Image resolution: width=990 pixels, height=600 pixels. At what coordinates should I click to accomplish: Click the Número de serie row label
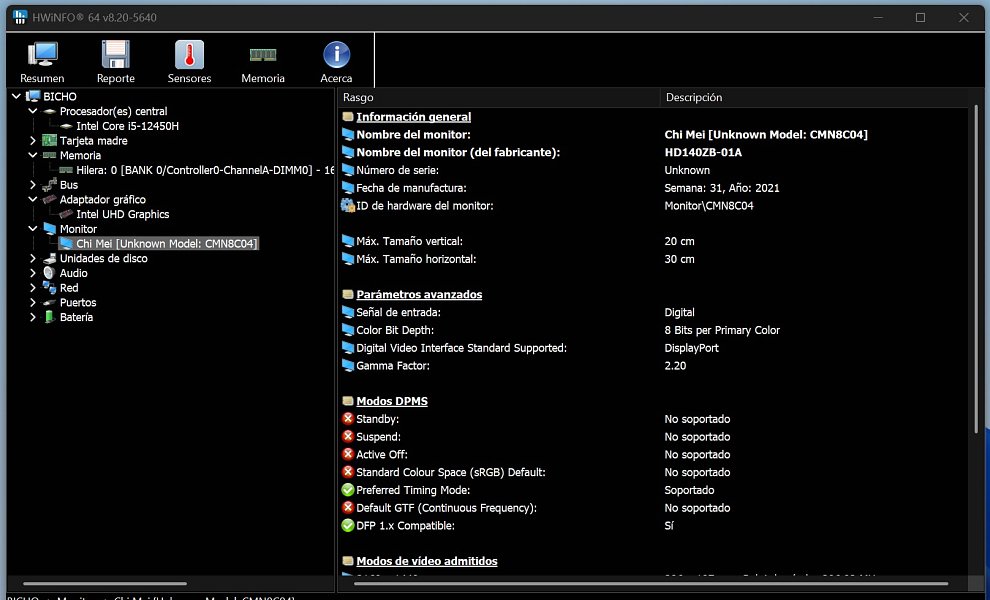[x=397, y=170]
